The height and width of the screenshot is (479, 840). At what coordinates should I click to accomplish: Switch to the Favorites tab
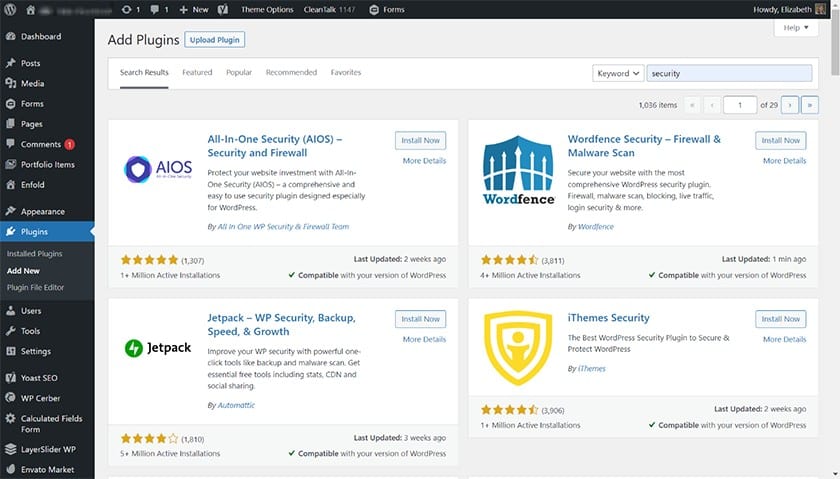tap(346, 72)
